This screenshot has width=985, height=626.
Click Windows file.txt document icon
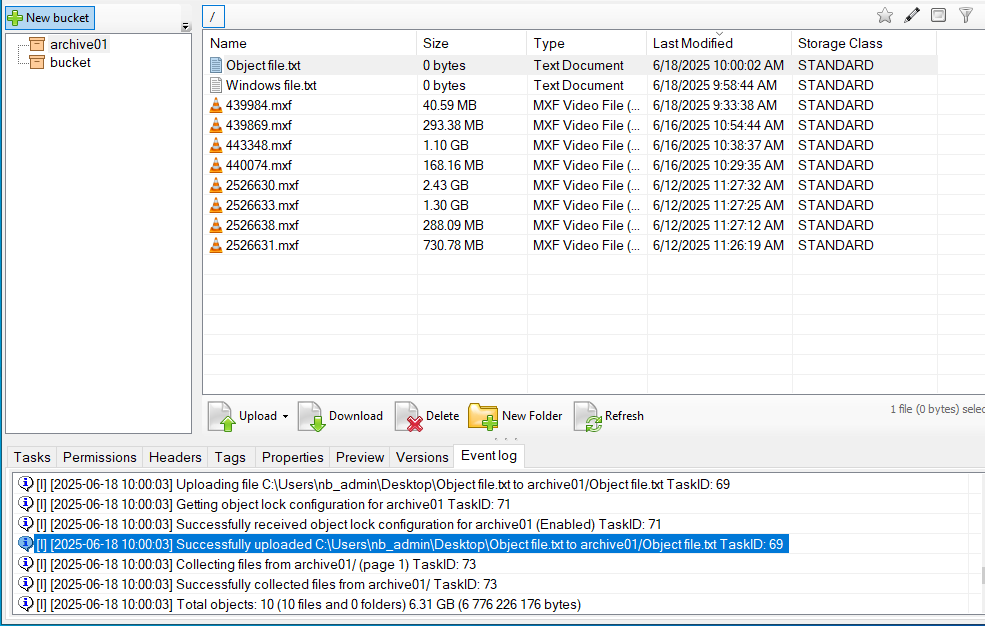[x=216, y=85]
